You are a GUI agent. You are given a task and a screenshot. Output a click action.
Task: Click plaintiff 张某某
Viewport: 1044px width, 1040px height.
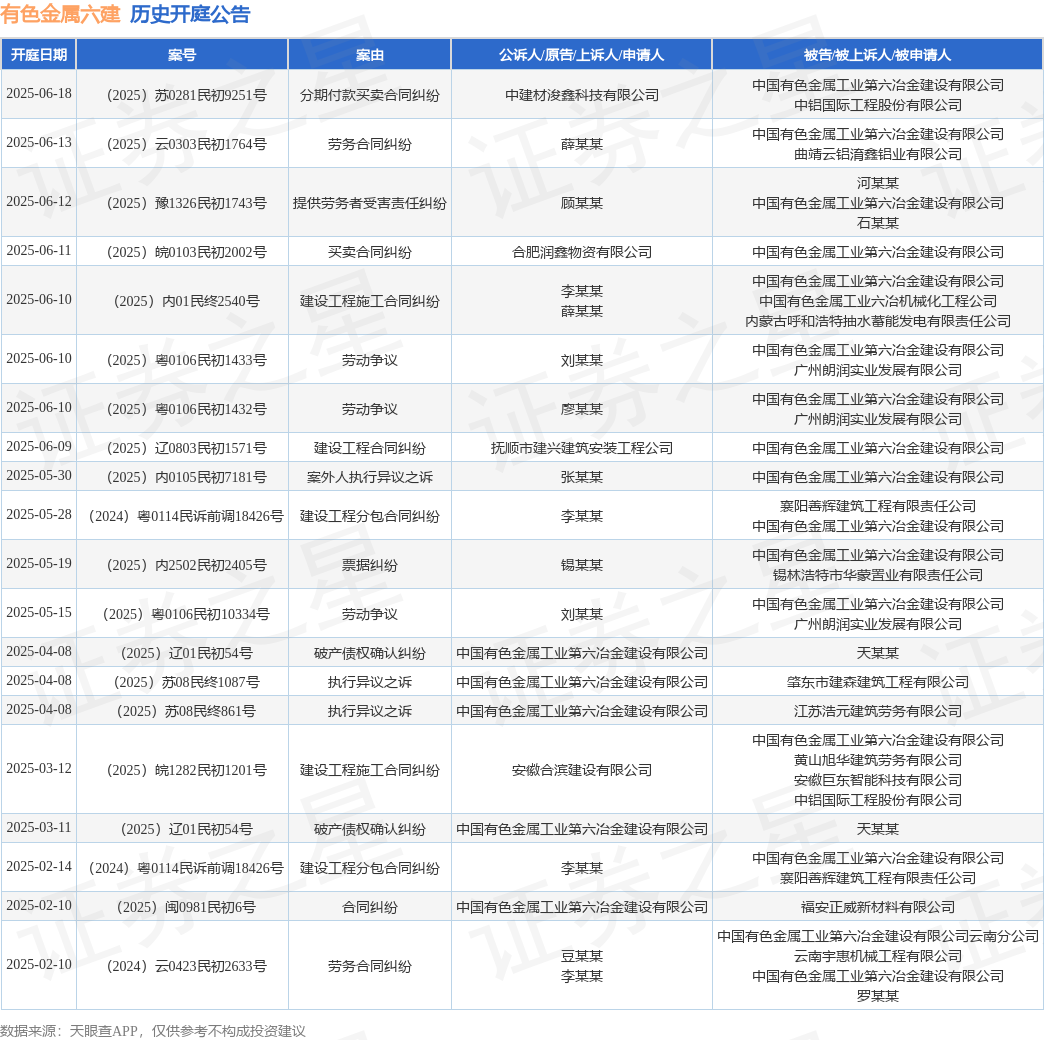tap(582, 477)
